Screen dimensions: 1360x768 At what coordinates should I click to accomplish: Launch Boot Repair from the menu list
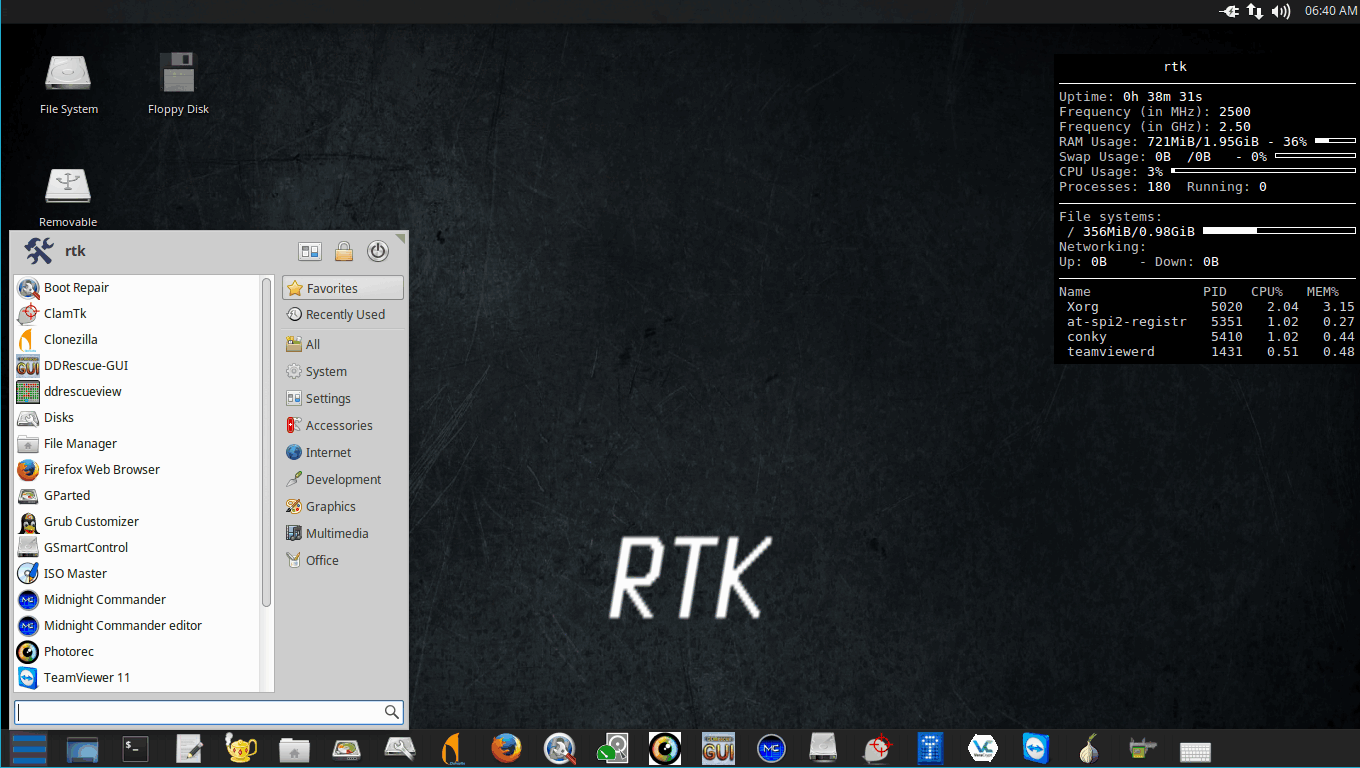137,288
